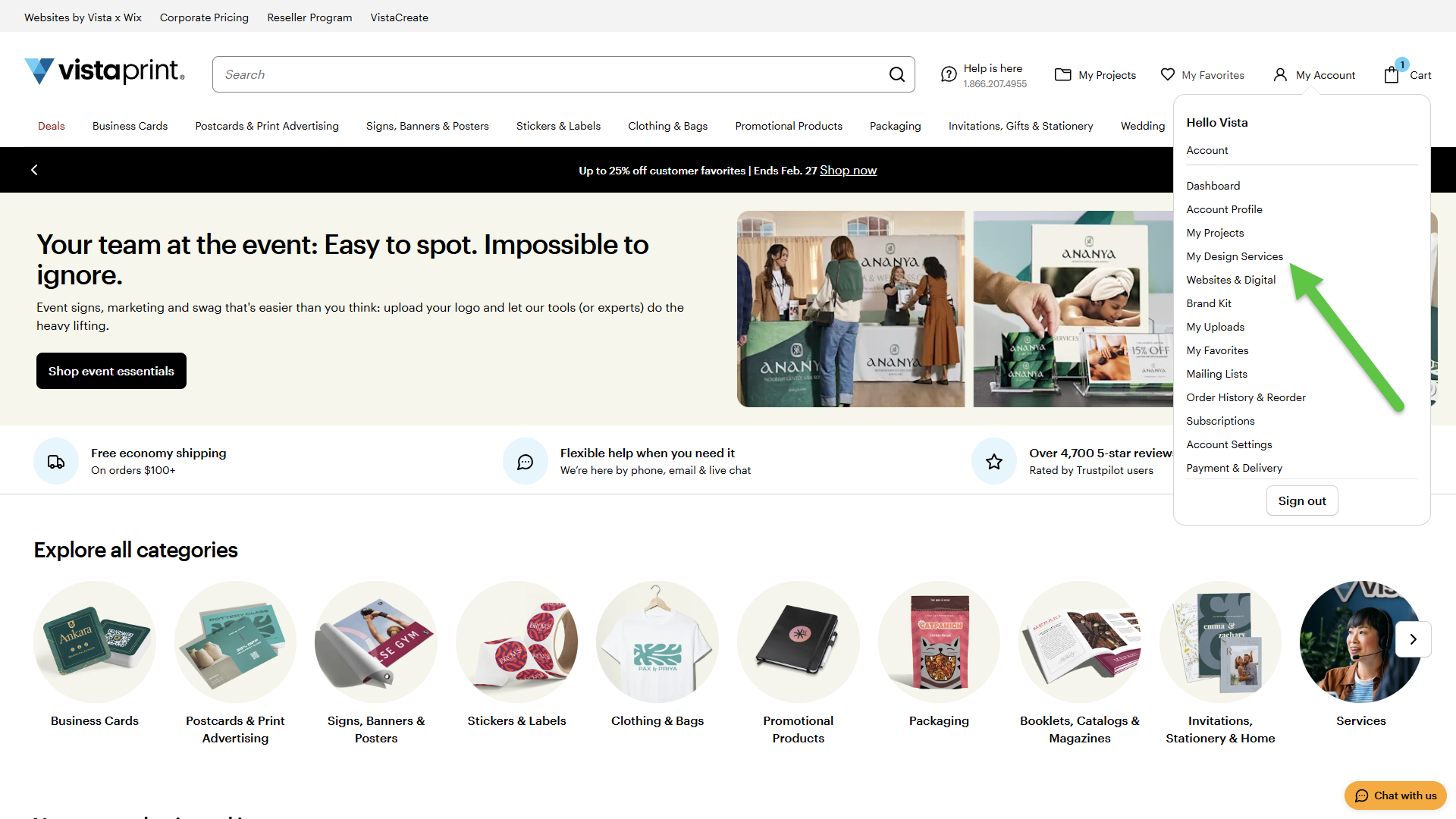Screen dimensions: 1456x819
Task: Go to Reseller Program
Action: coord(309,17)
